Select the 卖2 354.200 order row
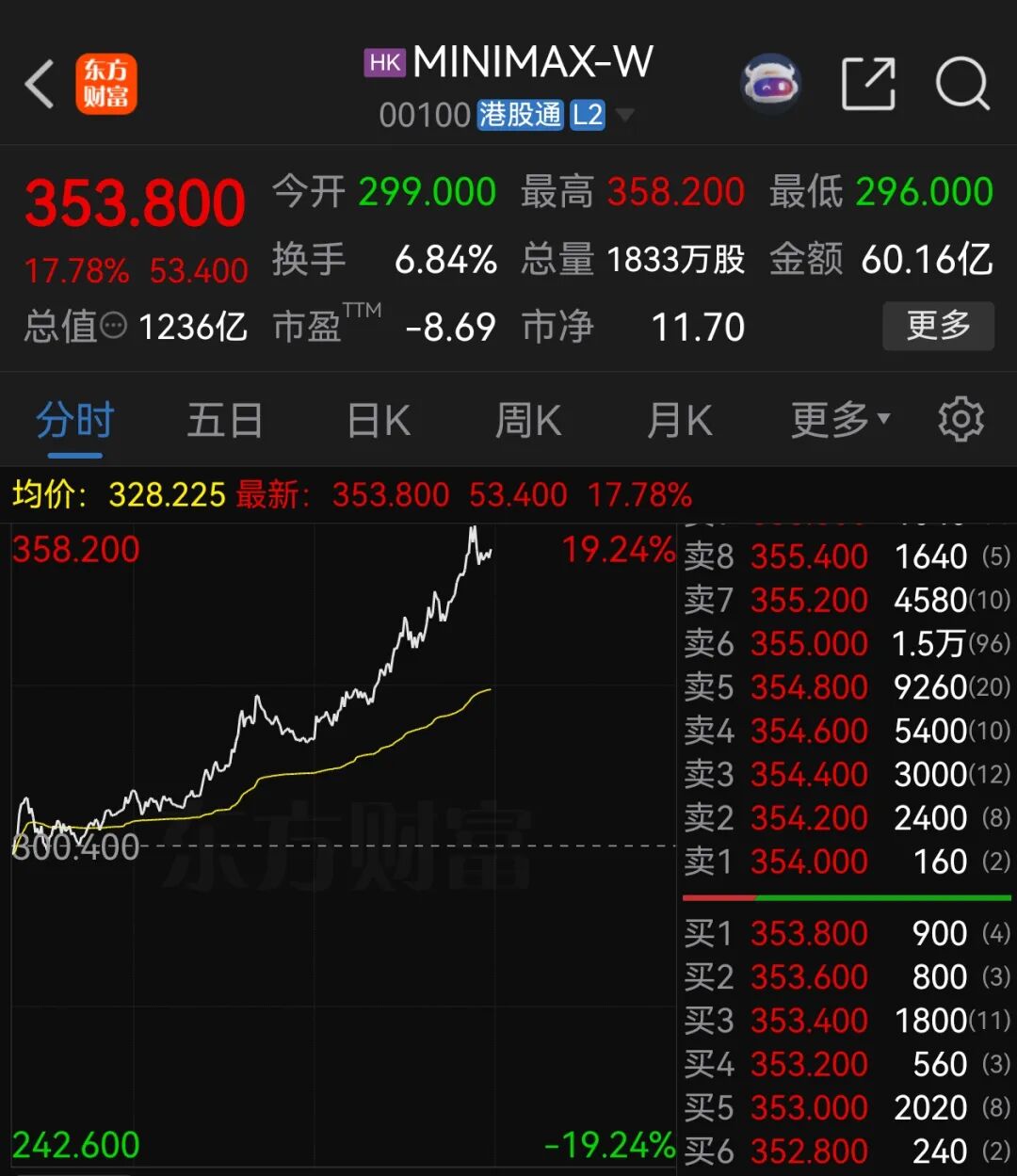 (x=847, y=817)
